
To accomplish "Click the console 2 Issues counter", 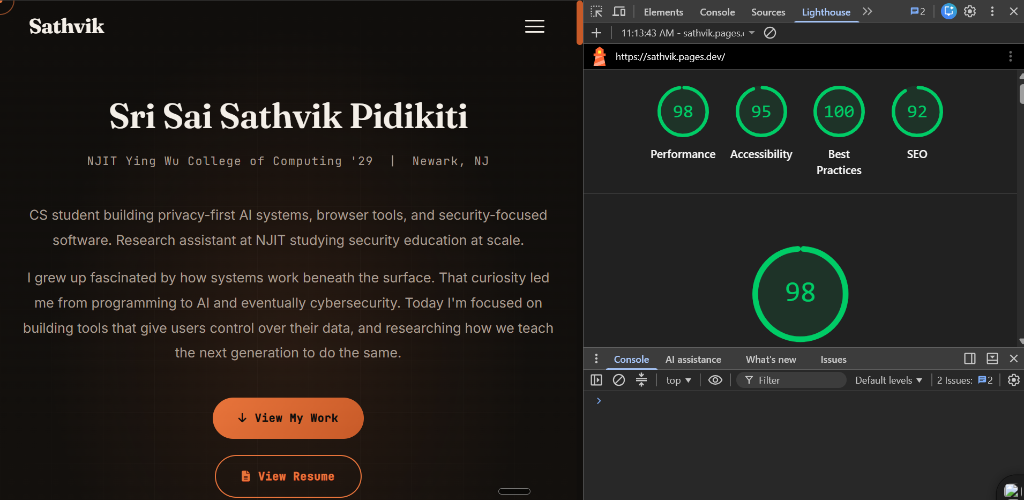I will [x=965, y=380].
